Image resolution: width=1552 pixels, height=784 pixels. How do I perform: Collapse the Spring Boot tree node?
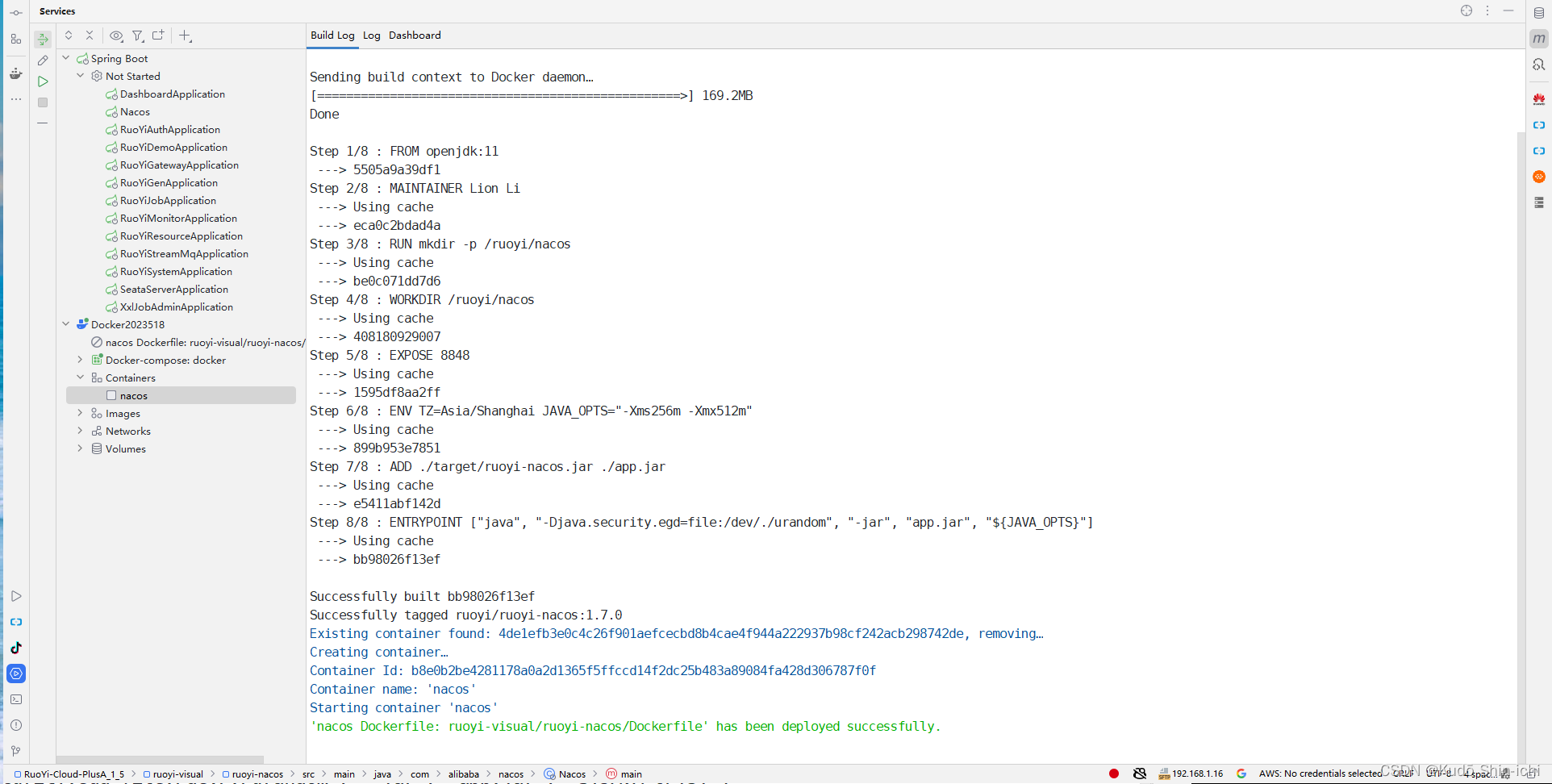pos(66,58)
